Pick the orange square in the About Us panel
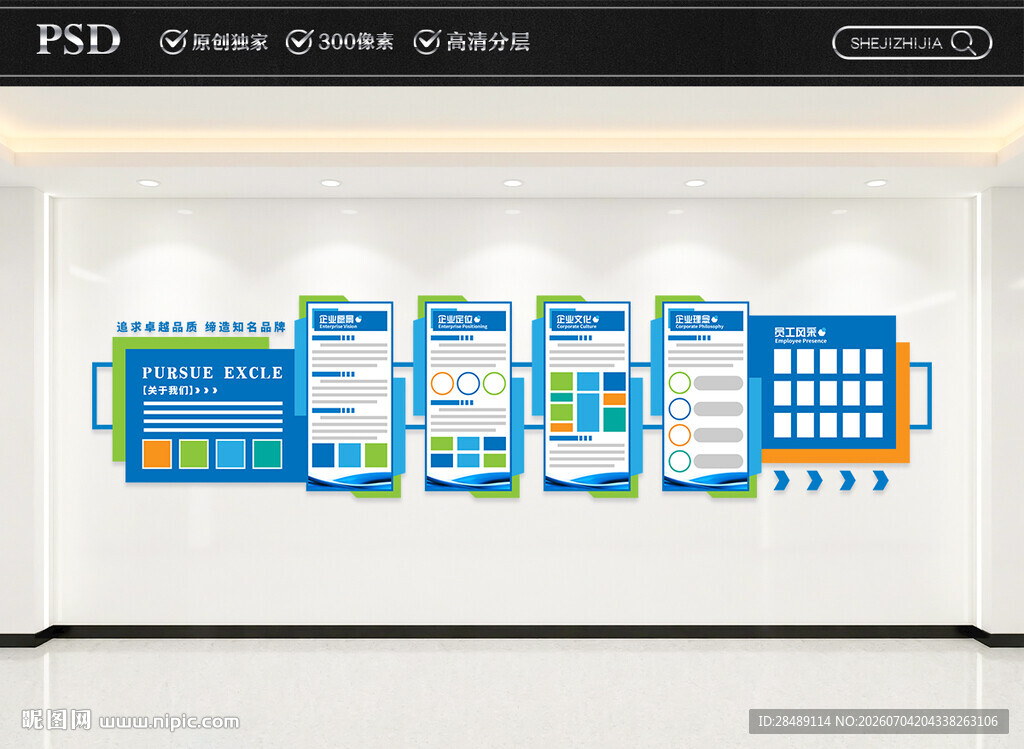Viewport: 1024px width, 749px height. pos(157,454)
